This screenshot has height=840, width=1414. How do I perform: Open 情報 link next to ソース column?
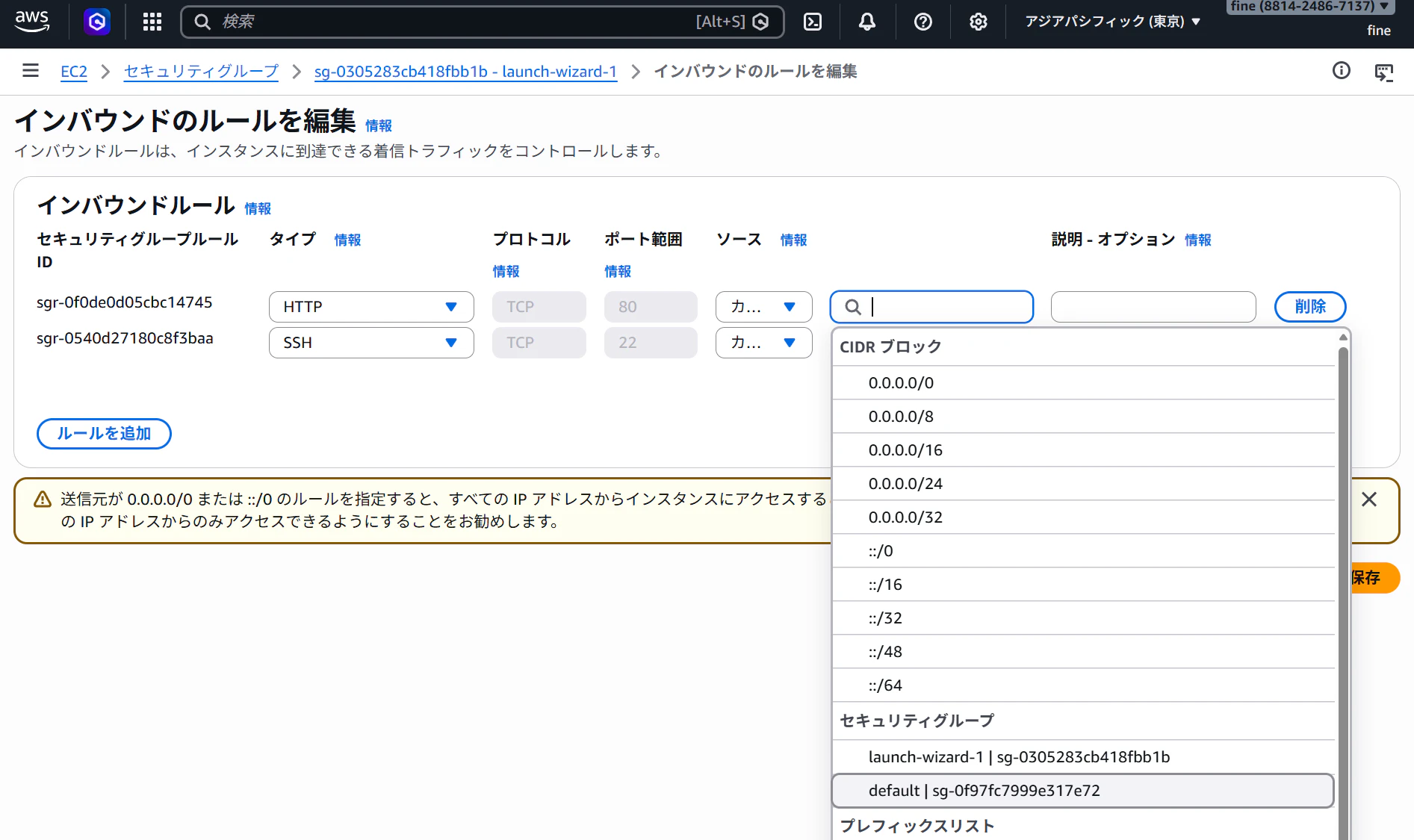coord(793,240)
